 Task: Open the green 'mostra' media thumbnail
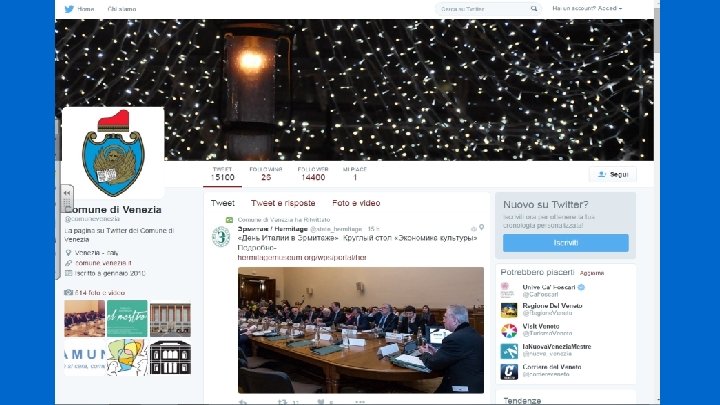tap(127, 319)
